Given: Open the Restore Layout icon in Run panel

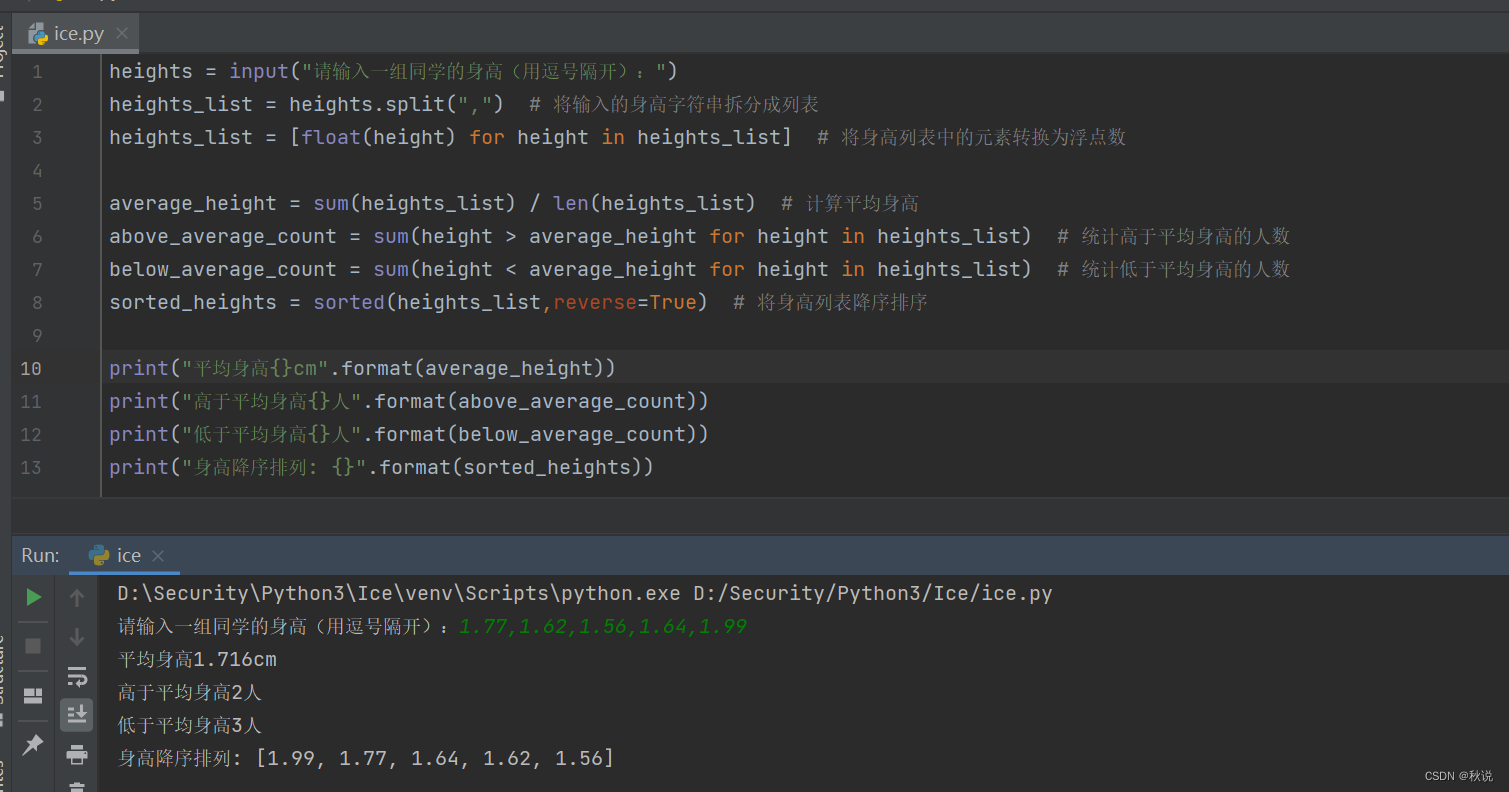Looking at the screenshot, I should pos(33,695).
